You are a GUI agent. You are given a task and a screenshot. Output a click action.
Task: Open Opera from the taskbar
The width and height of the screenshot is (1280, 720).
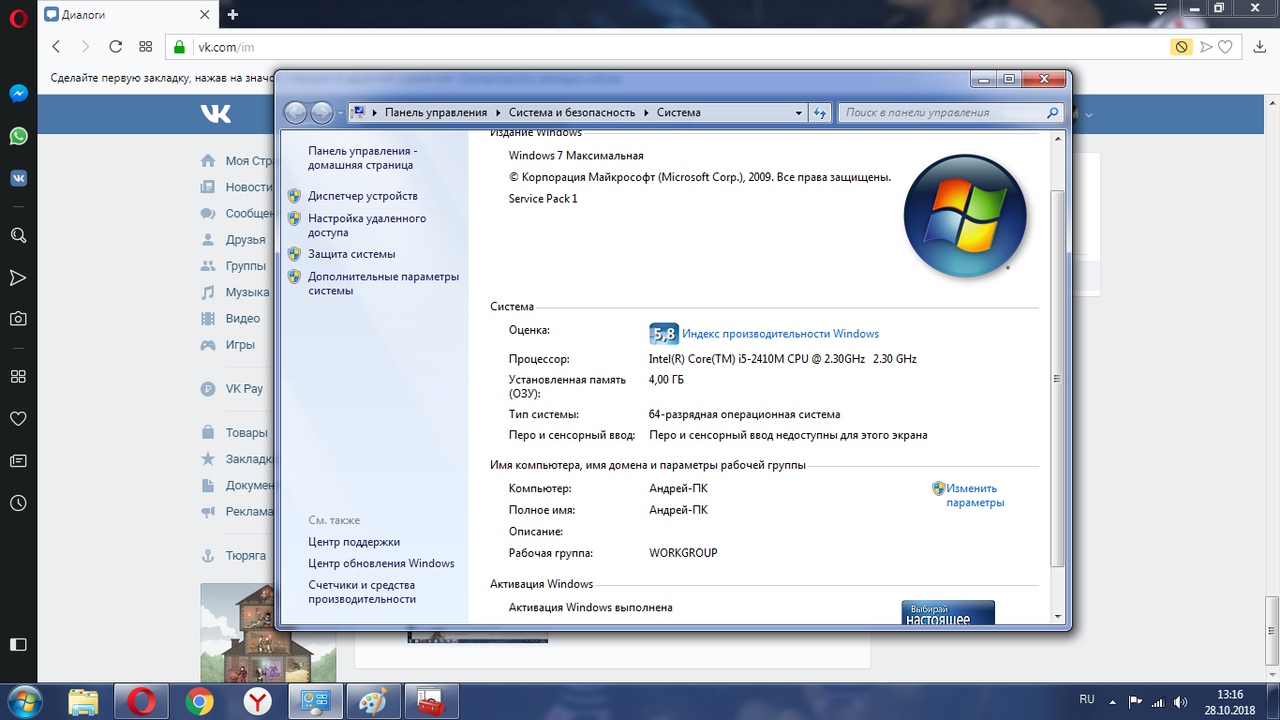[x=141, y=702]
